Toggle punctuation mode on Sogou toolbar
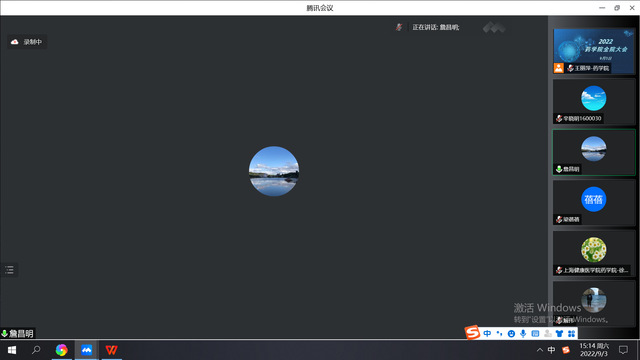640x360 pixels. click(499, 334)
